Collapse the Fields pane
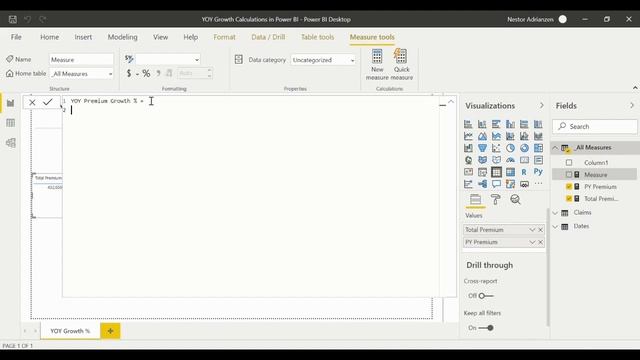Screen dimensions: 640x360 point(632,105)
